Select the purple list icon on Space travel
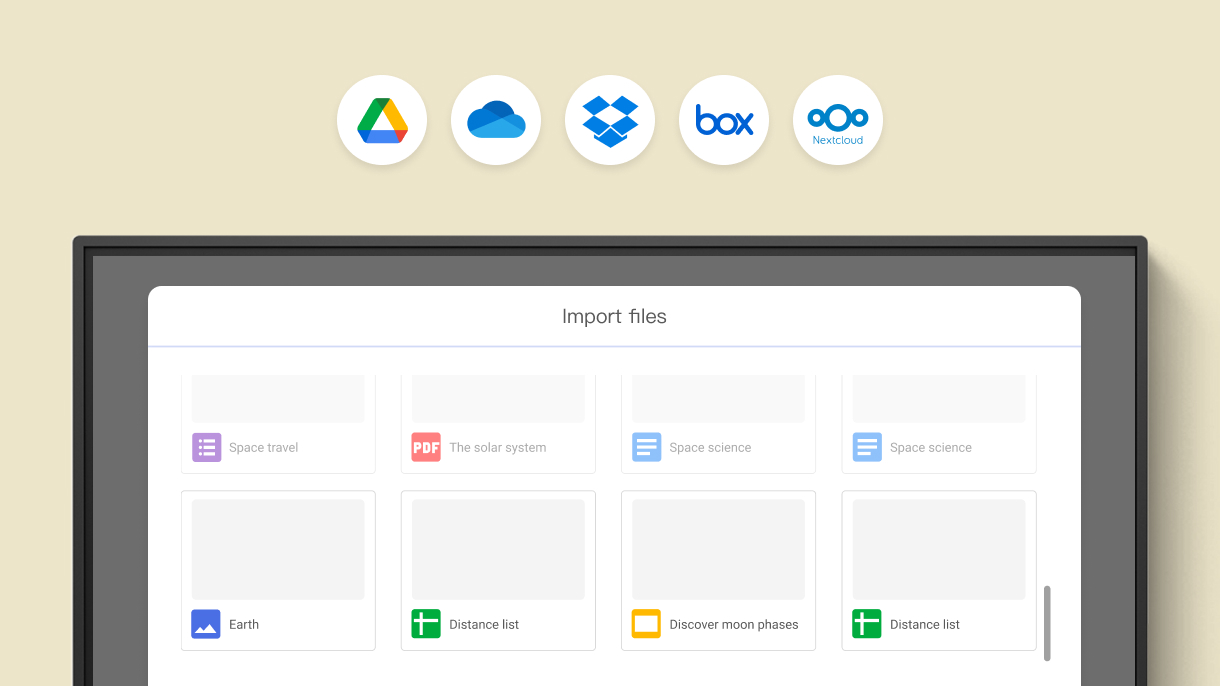 (x=206, y=447)
